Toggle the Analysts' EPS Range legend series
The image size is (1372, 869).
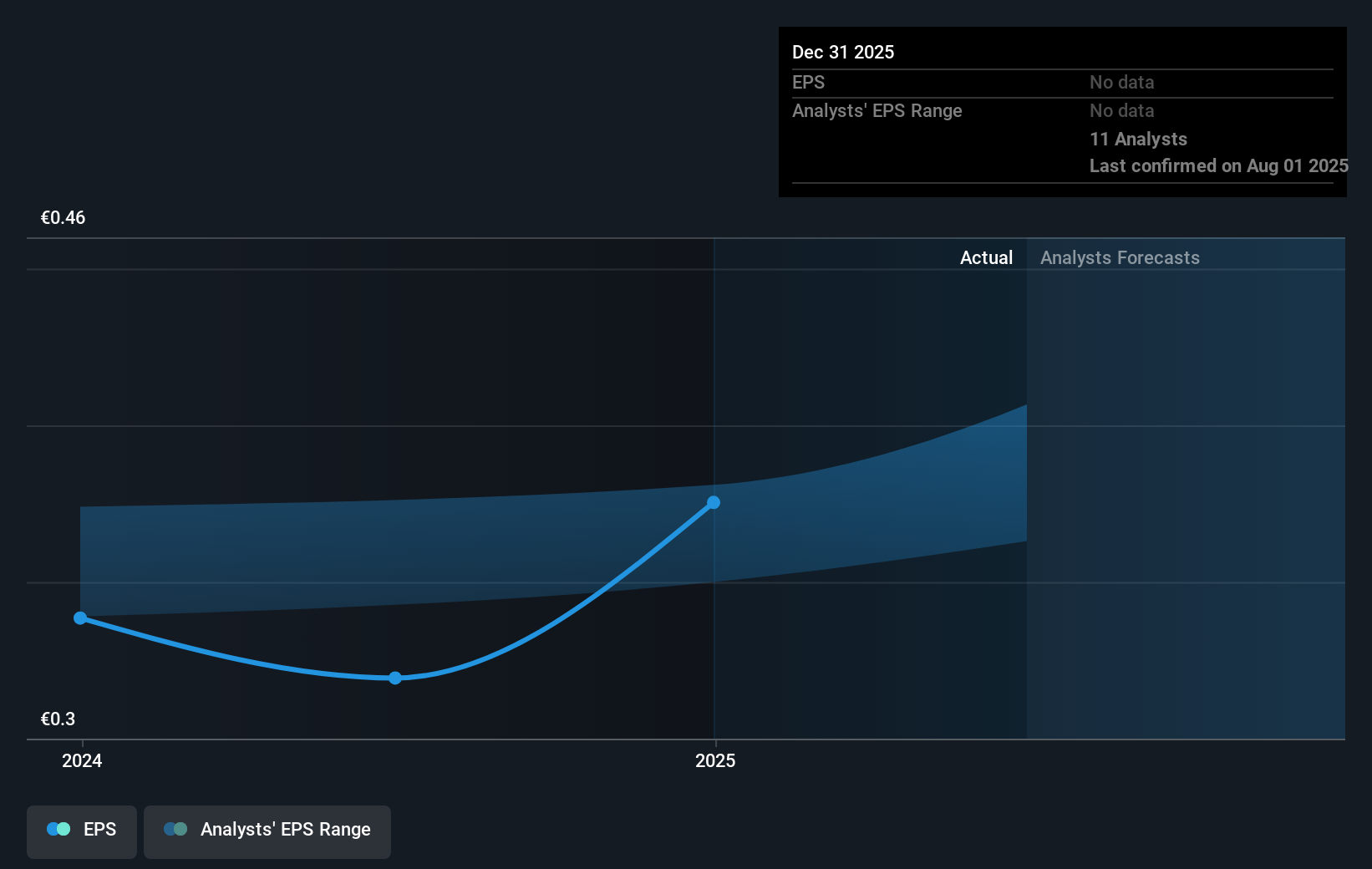click(267, 831)
